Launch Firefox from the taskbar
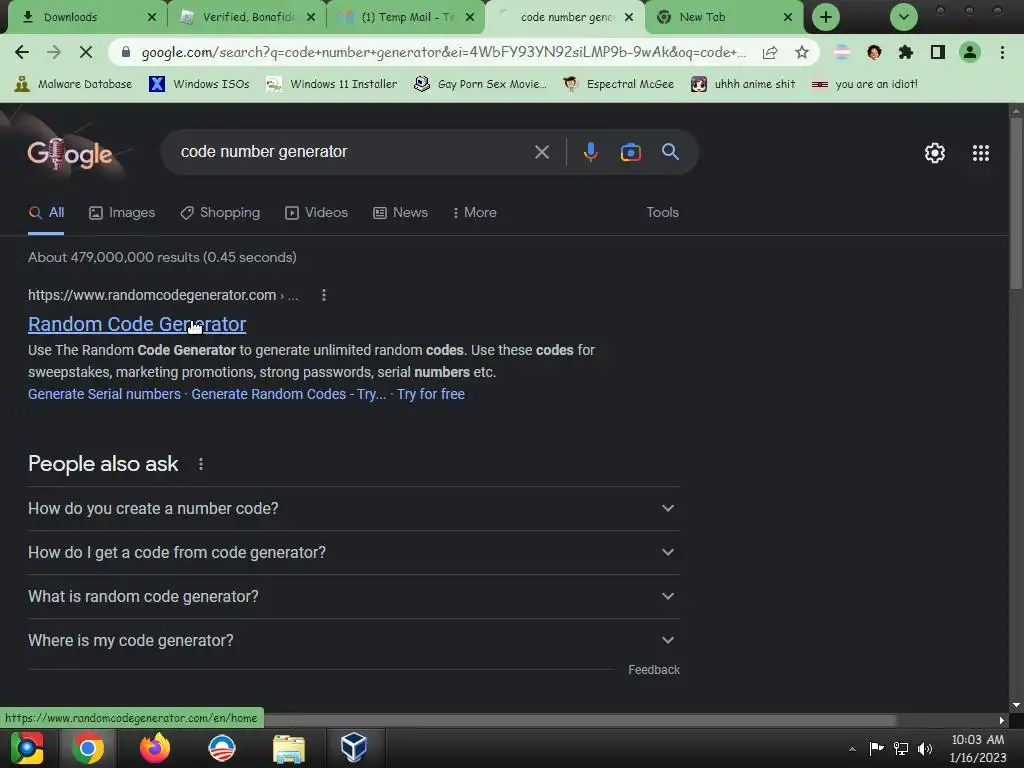 pos(155,748)
